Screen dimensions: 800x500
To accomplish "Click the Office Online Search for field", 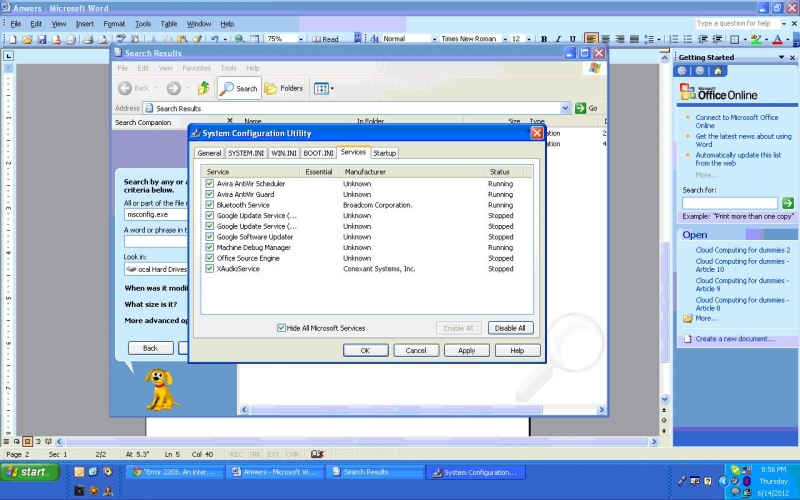I will click(x=729, y=203).
